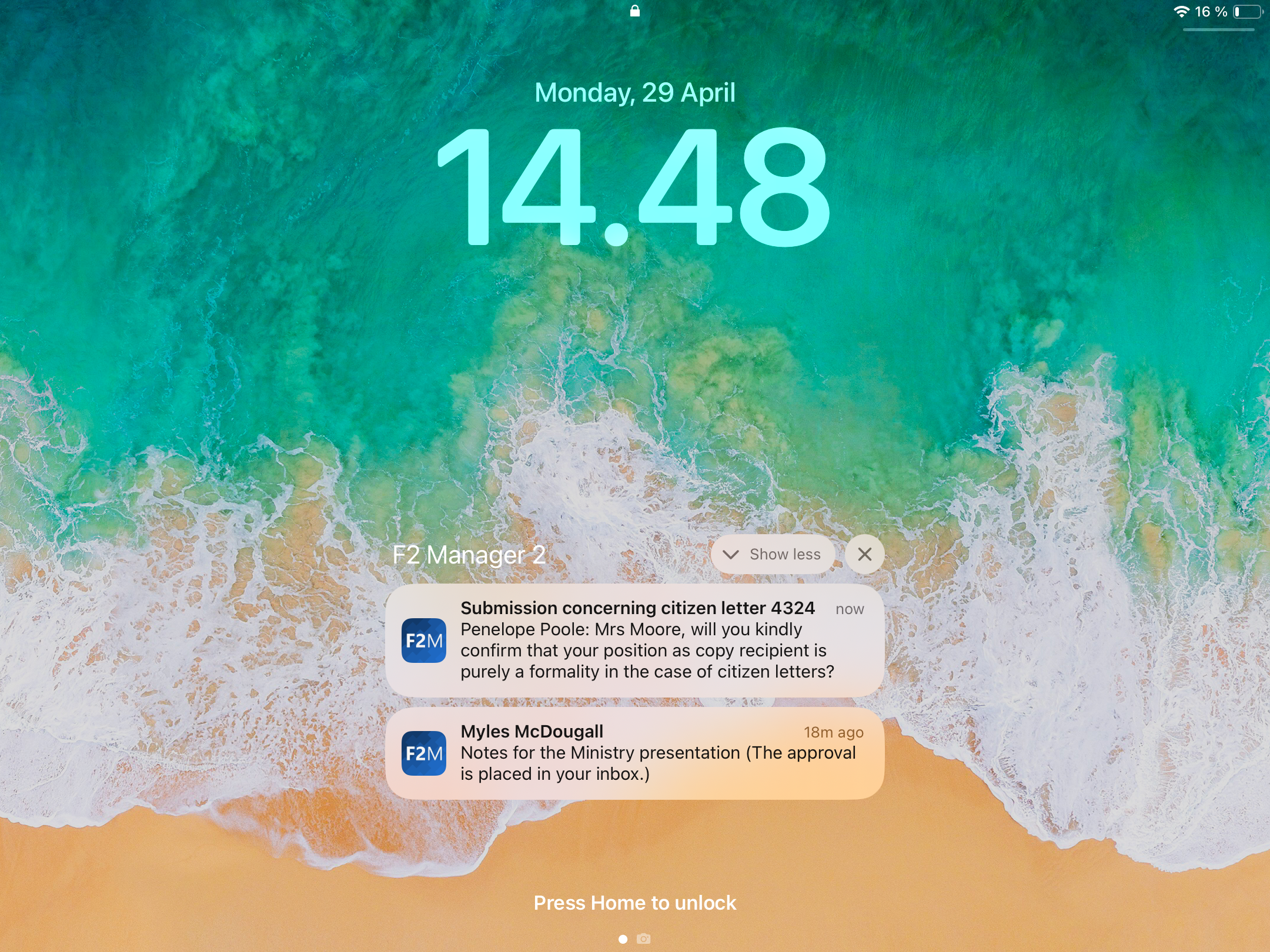This screenshot has width=1270, height=952.
Task: Tap the 16 % battery percentage
Action: click(1211, 12)
